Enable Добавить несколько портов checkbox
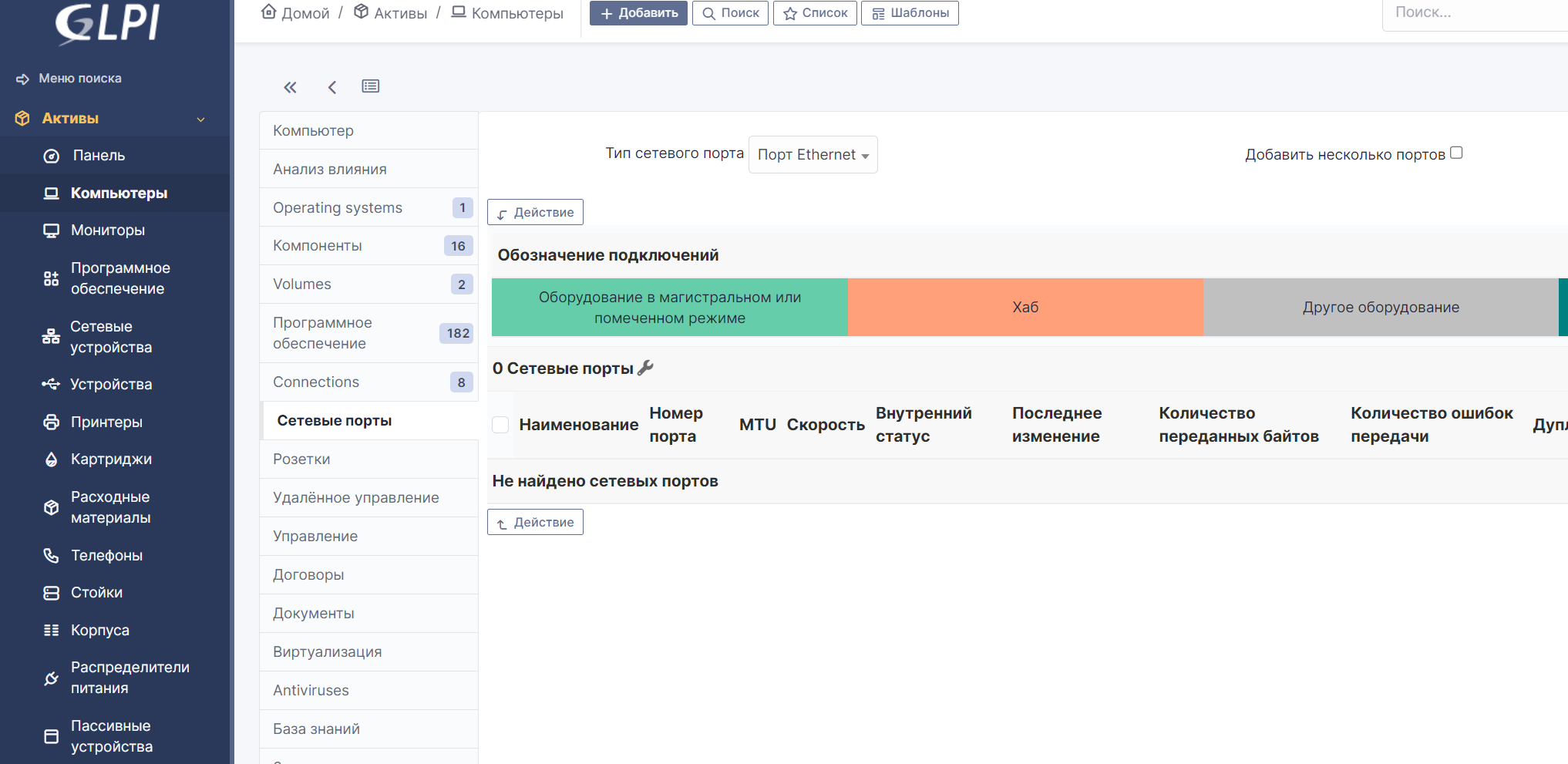The width and height of the screenshot is (1568, 764). [x=1456, y=153]
